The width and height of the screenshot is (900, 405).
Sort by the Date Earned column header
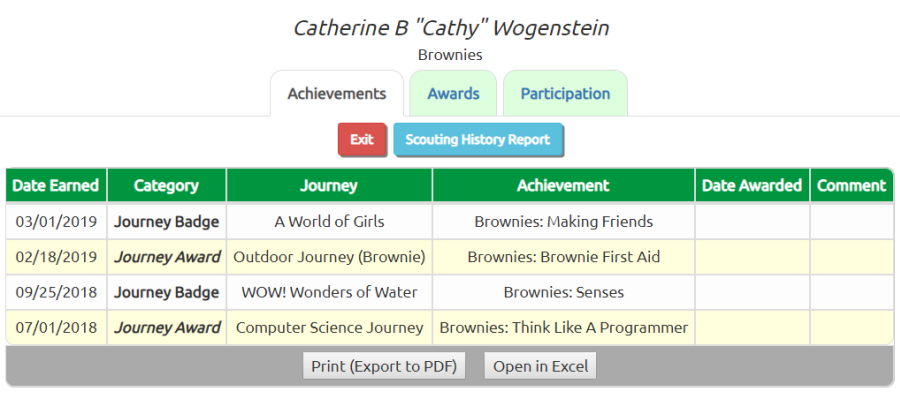[56, 185]
